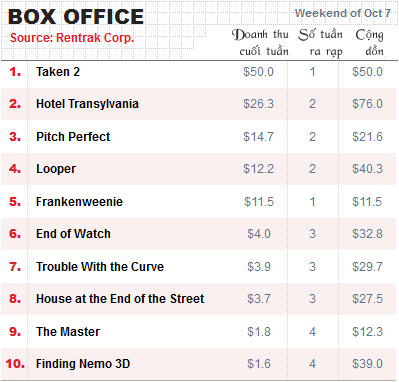Click the Doanh thu cuối tuần column header

tap(260, 43)
